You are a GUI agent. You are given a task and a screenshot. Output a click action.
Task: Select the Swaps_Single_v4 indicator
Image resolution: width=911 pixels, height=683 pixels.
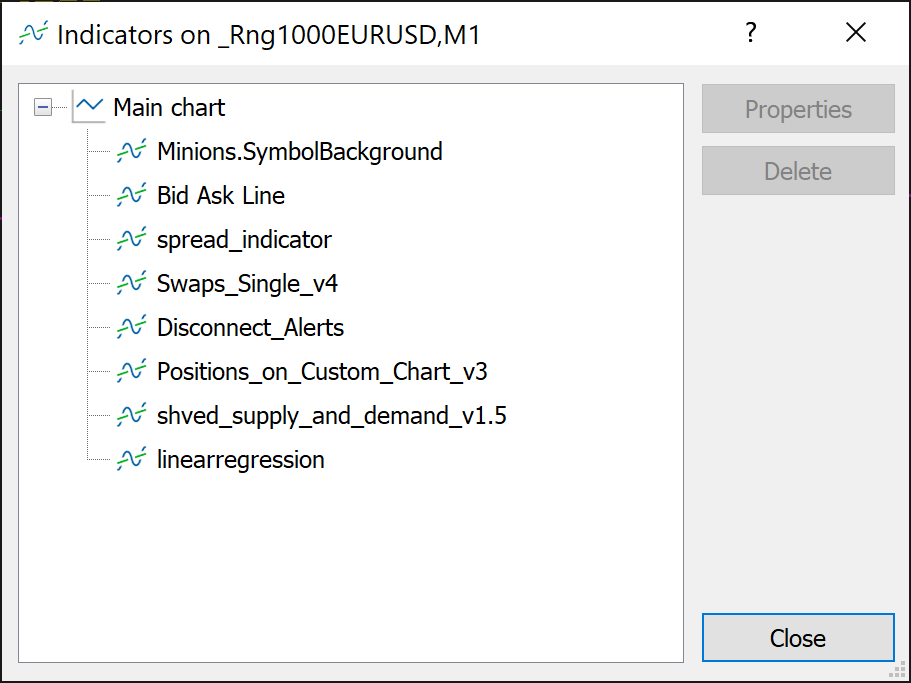[247, 284]
